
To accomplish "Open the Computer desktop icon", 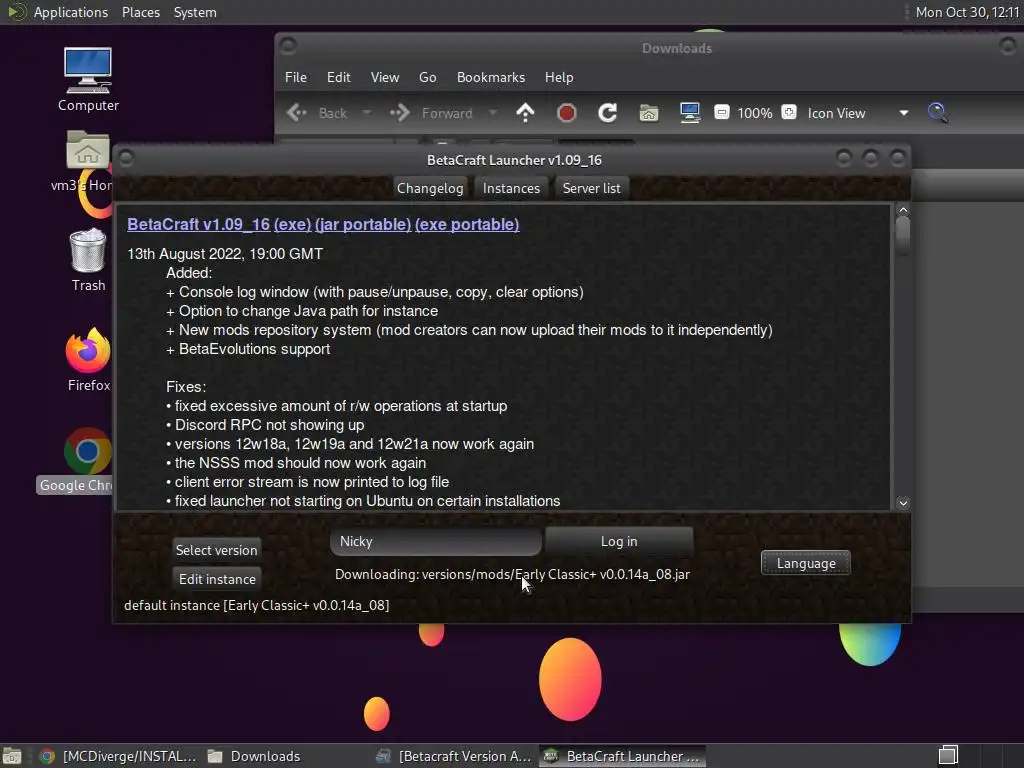I will [88, 79].
